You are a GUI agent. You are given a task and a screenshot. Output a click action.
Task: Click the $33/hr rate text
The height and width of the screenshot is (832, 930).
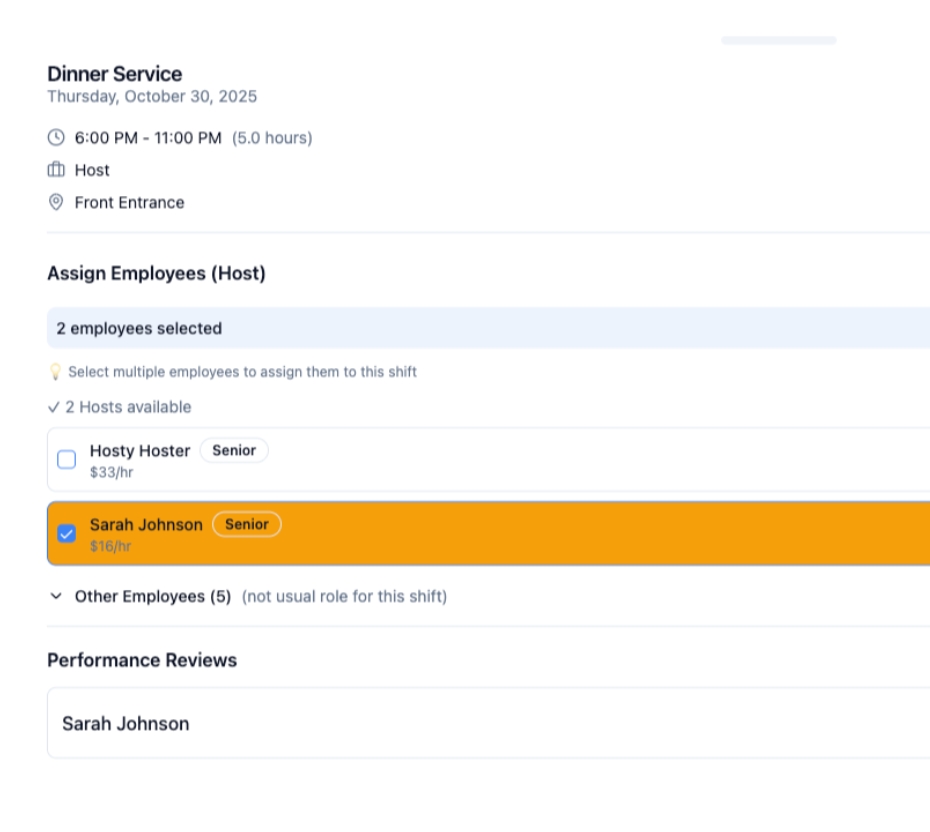(111, 472)
